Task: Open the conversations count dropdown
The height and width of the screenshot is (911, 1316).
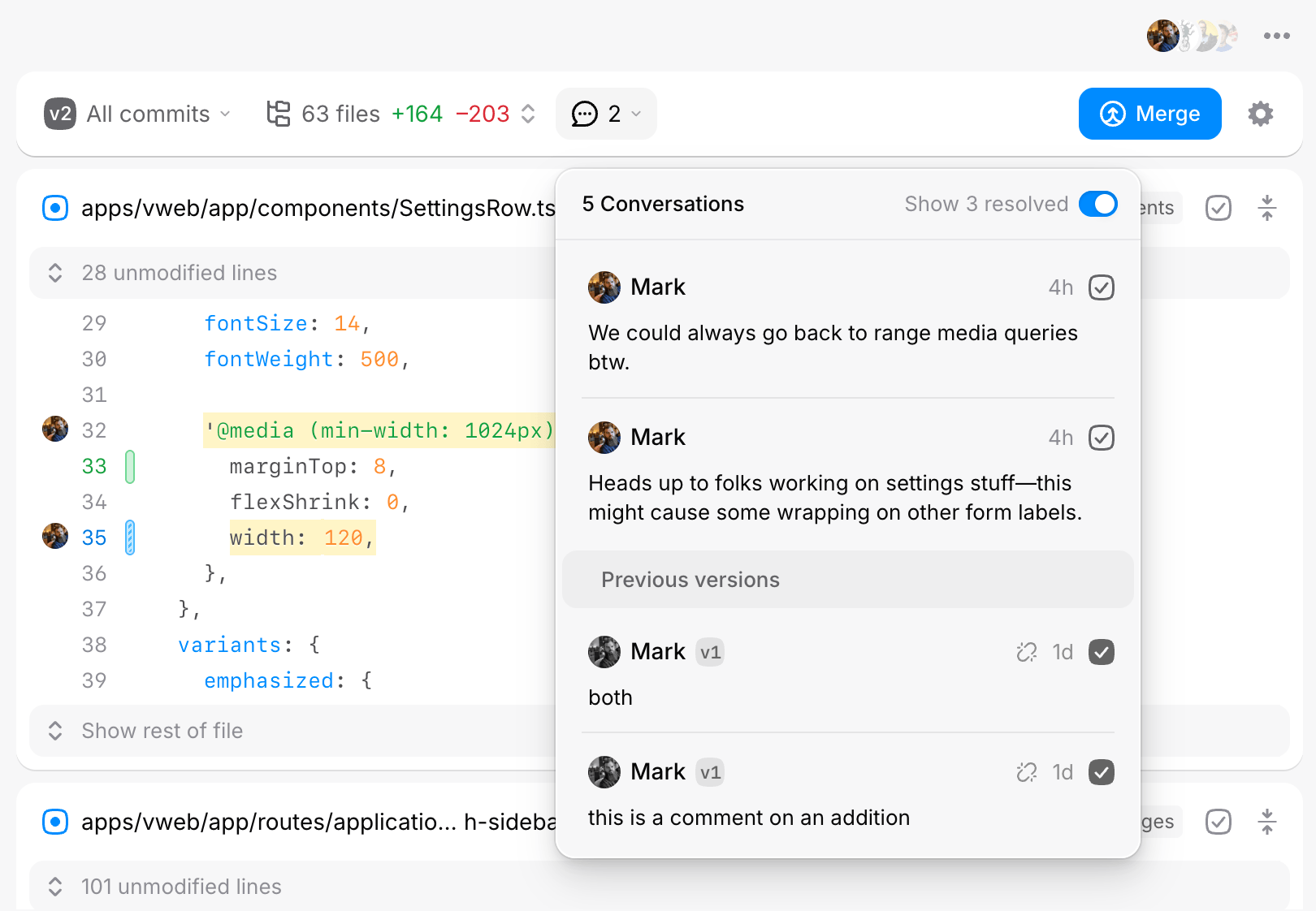Action: (x=606, y=114)
